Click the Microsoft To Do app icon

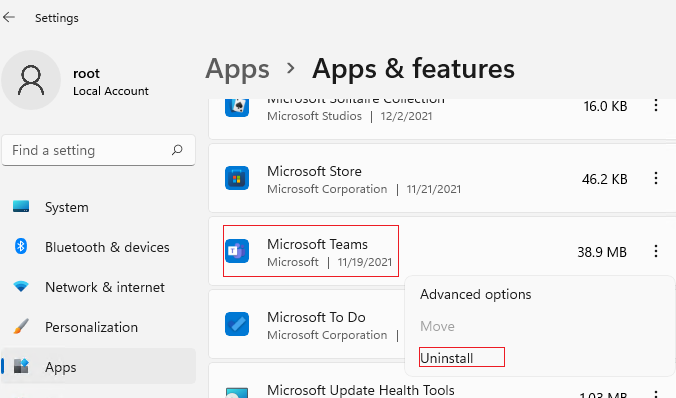click(237, 324)
